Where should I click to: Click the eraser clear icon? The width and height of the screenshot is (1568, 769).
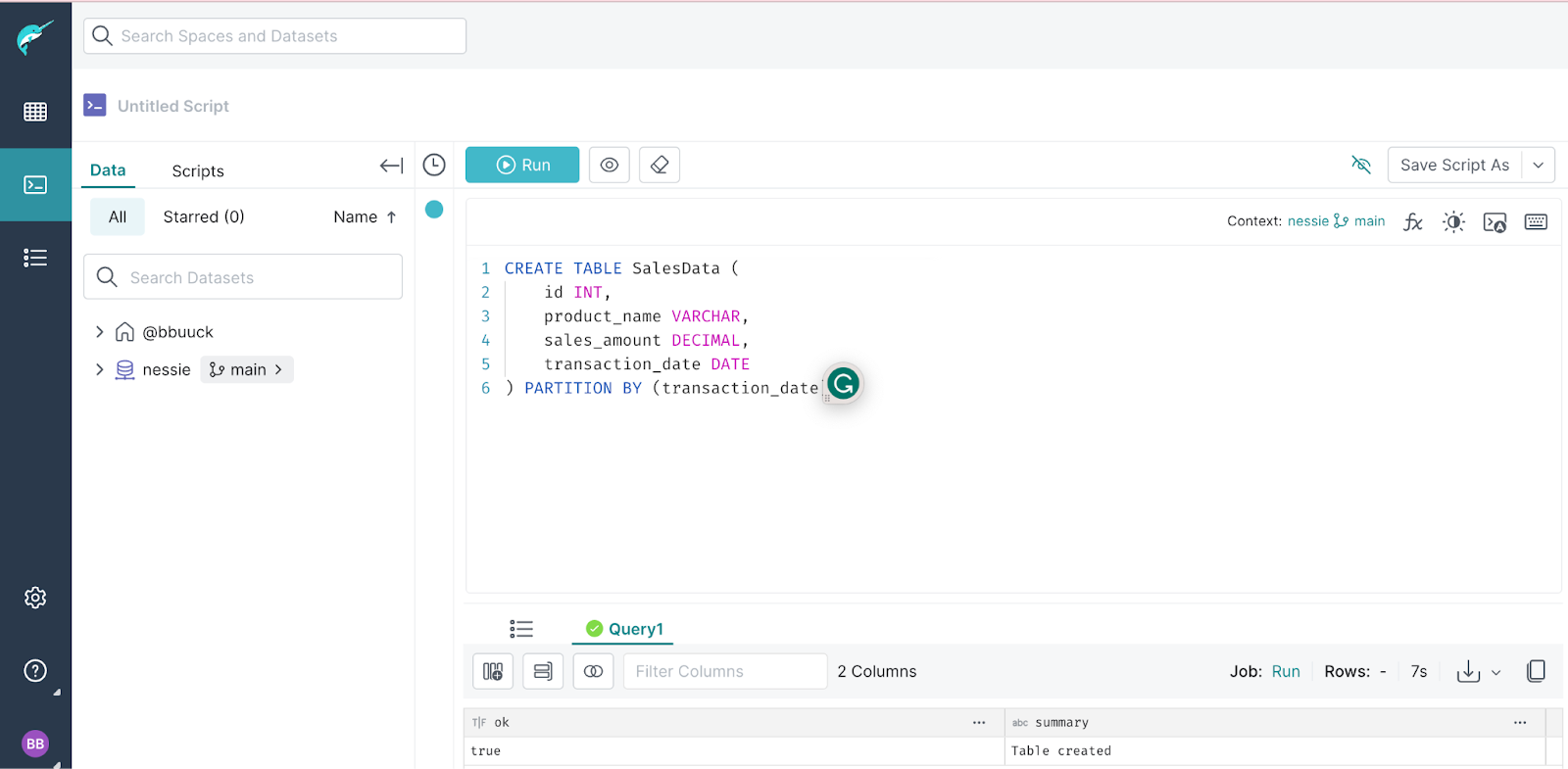660,166
